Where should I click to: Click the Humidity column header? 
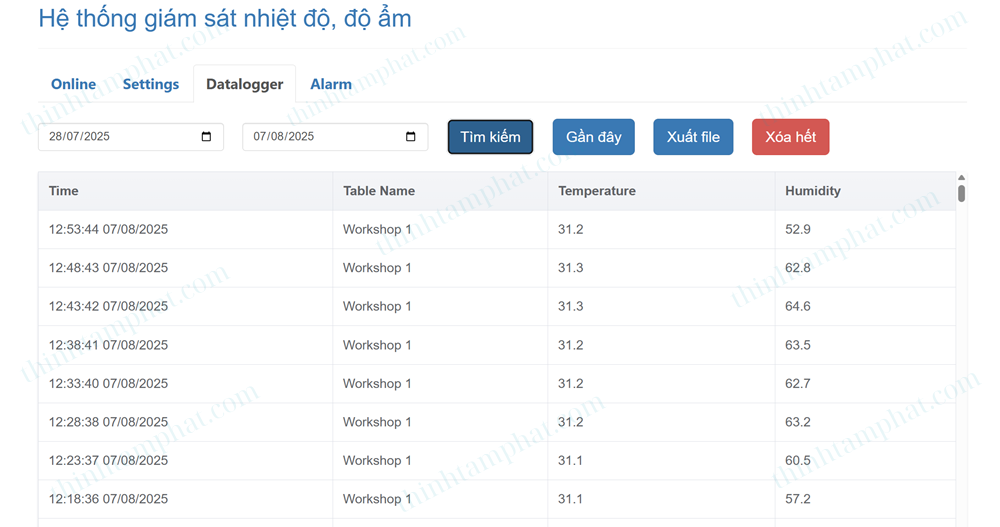(812, 191)
